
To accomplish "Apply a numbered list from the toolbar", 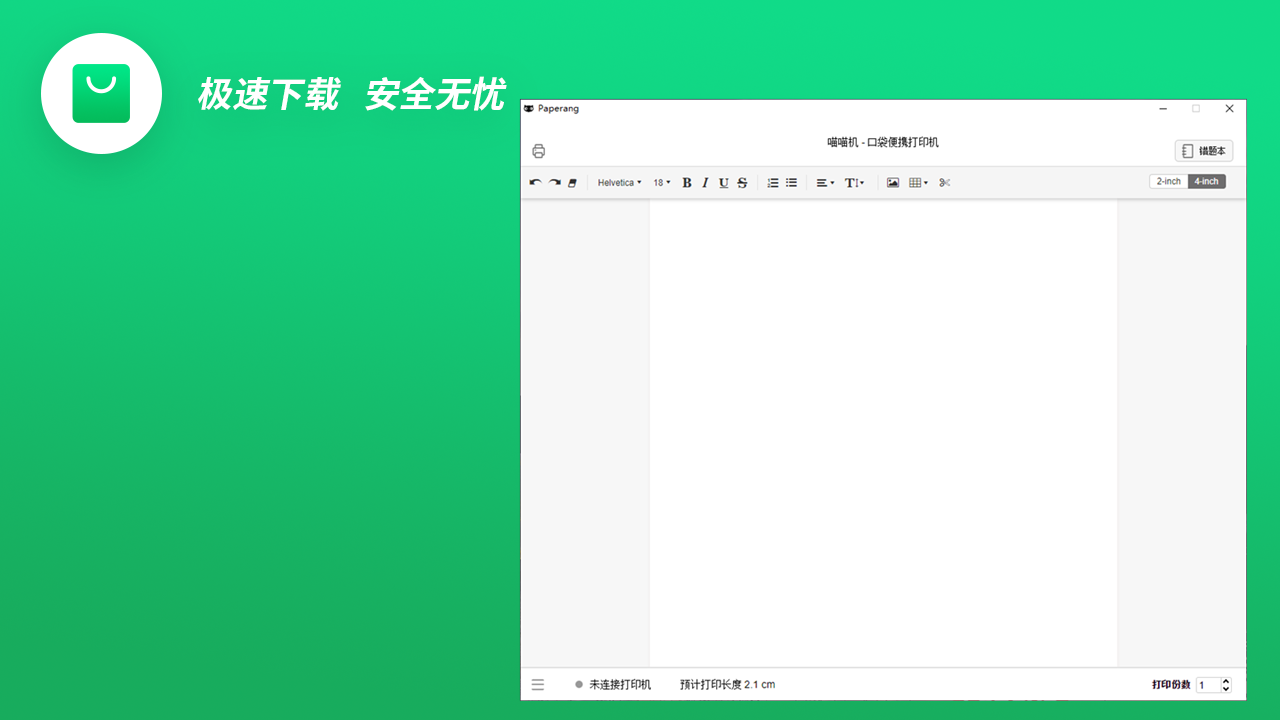I will tap(773, 182).
